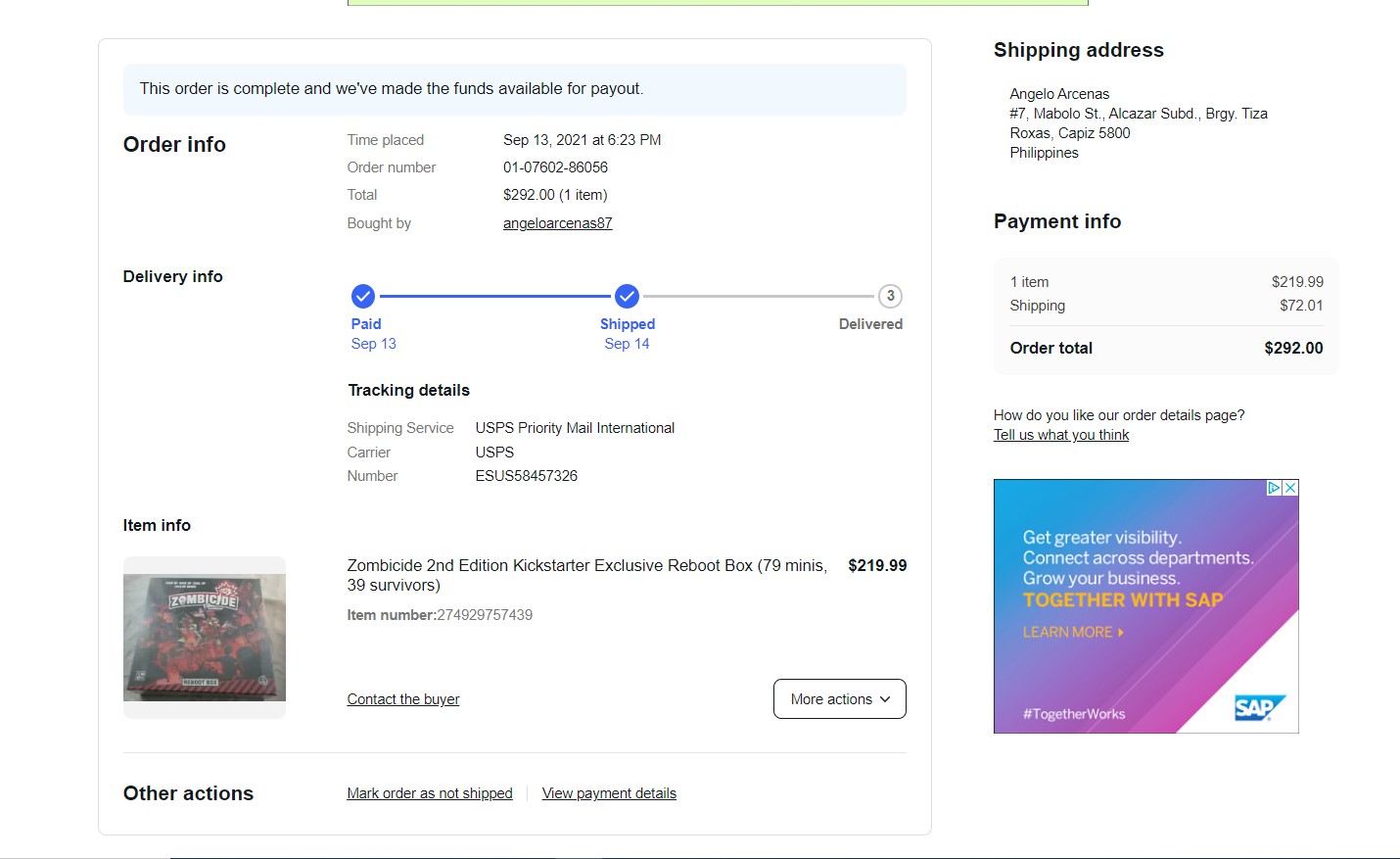
Task: Open View payment details link
Action: (609, 793)
